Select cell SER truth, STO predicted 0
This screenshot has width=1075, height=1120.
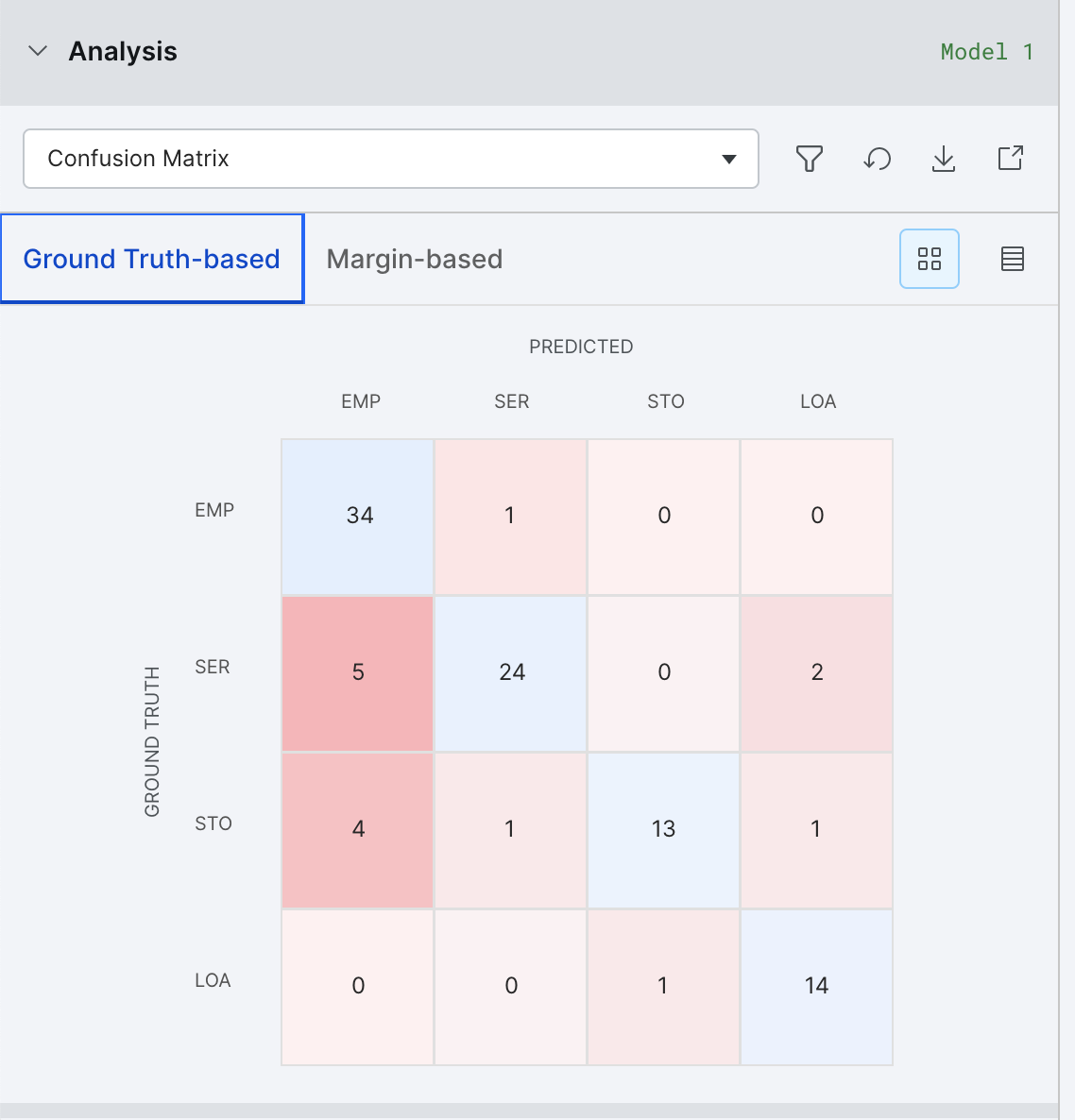pyautogui.click(x=663, y=673)
